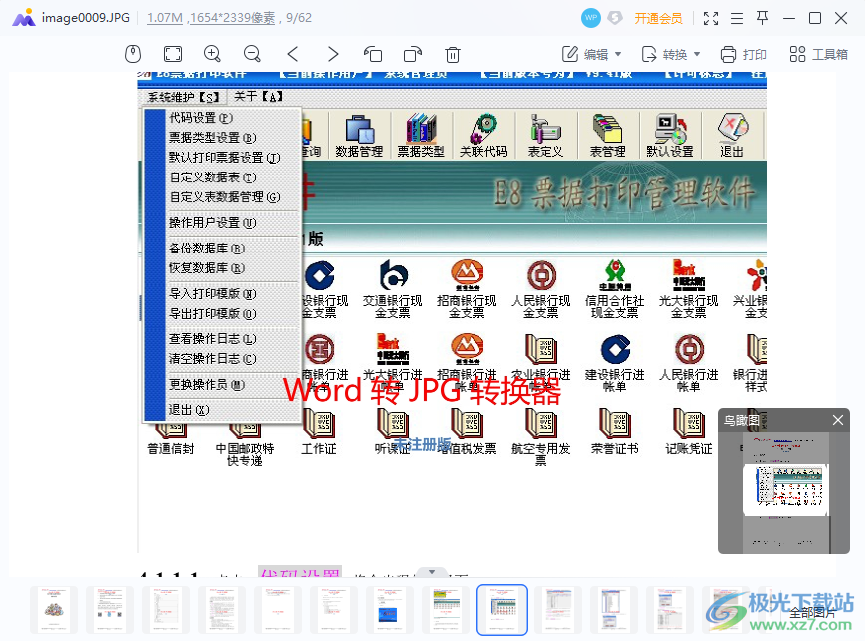Select the zoom out magnifier tool
This screenshot has height=641, width=865.
point(253,54)
